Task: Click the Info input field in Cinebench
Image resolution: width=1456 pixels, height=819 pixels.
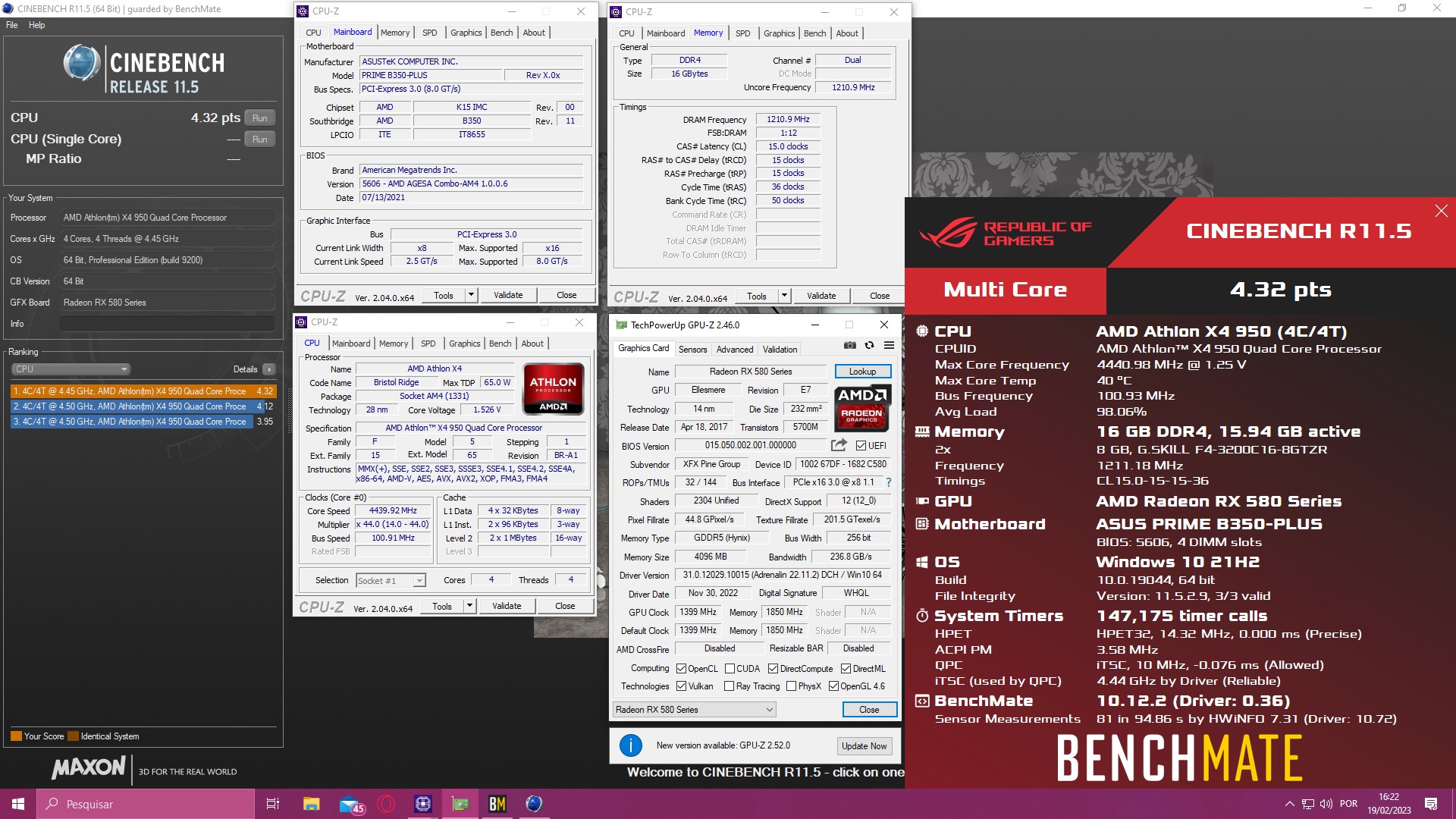Action: click(167, 324)
